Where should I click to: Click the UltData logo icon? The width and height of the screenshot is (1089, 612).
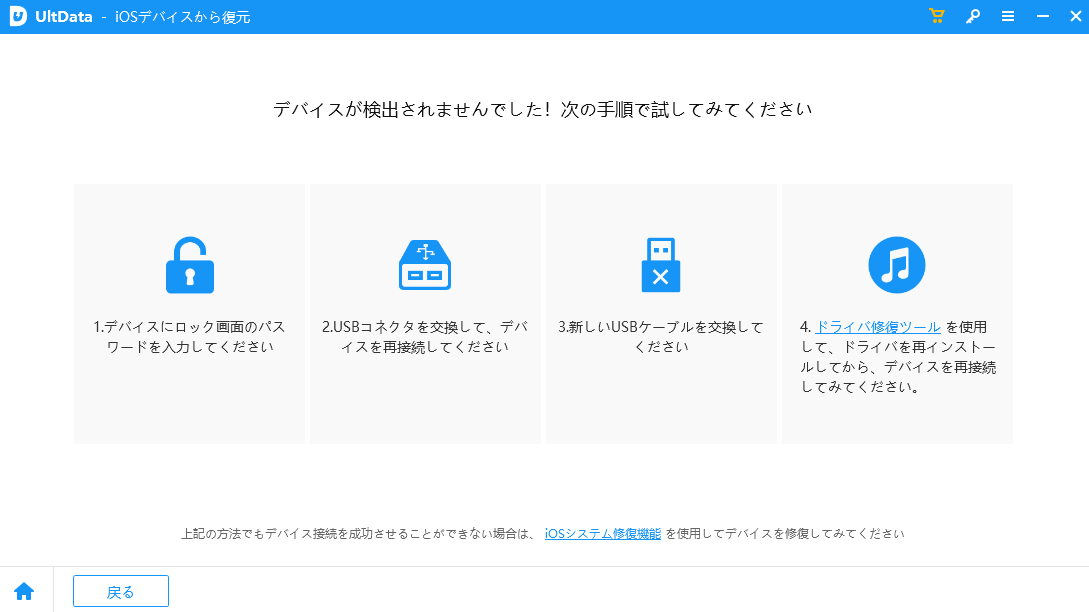click(x=17, y=16)
